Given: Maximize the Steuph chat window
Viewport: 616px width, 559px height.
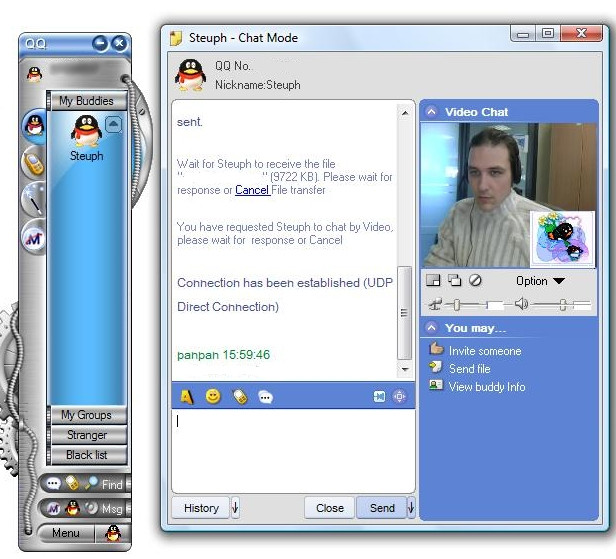Looking at the screenshot, I should pos(548,33).
